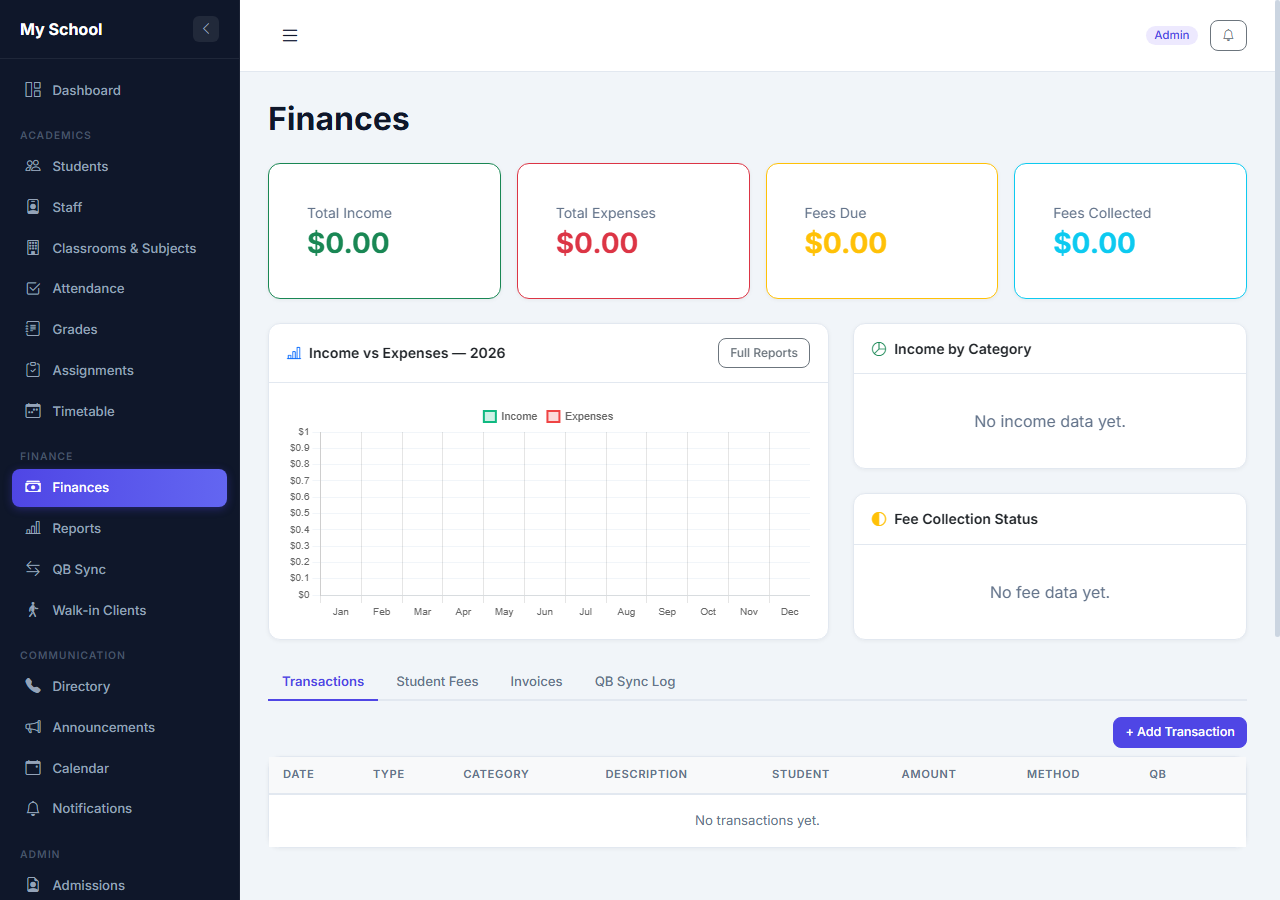Click the Reports bar chart icon
This screenshot has height=900, width=1280.
click(x=33, y=528)
